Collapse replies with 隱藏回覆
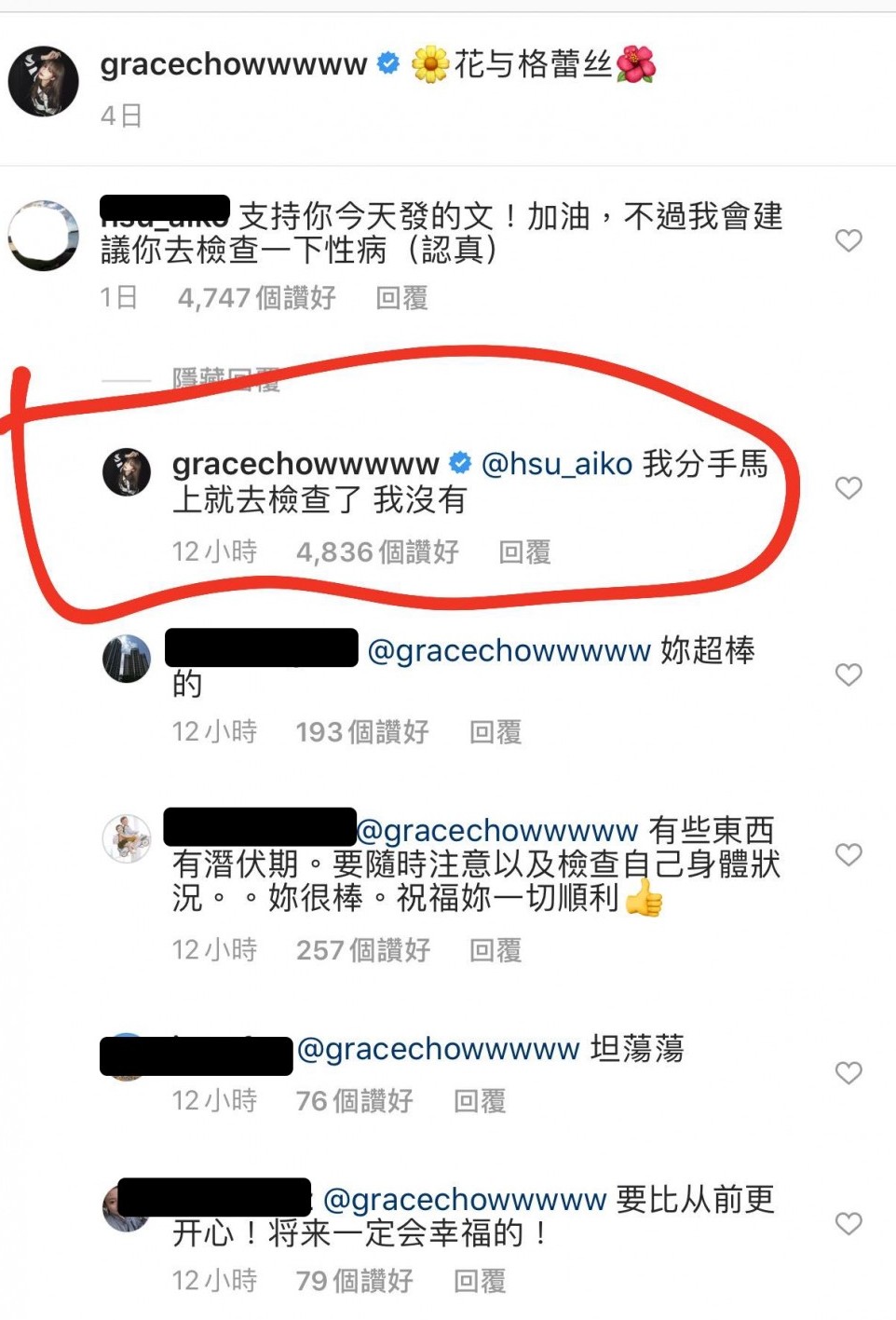Image resolution: width=896 pixels, height=1320 pixels. pyautogui.click(x=226, y=379)
